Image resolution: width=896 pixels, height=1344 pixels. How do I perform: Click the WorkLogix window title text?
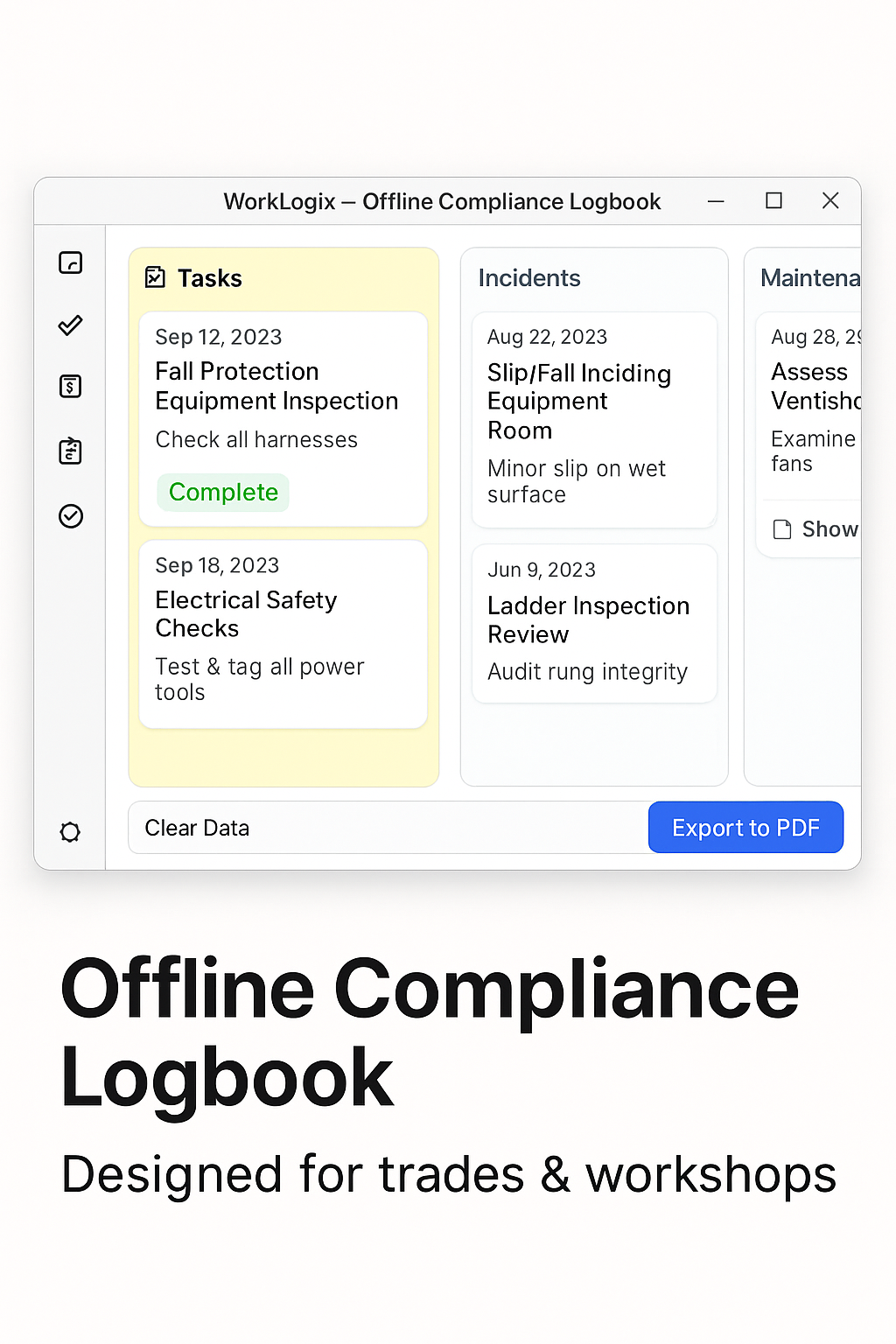pyautogui.click(x=442, y=201)
